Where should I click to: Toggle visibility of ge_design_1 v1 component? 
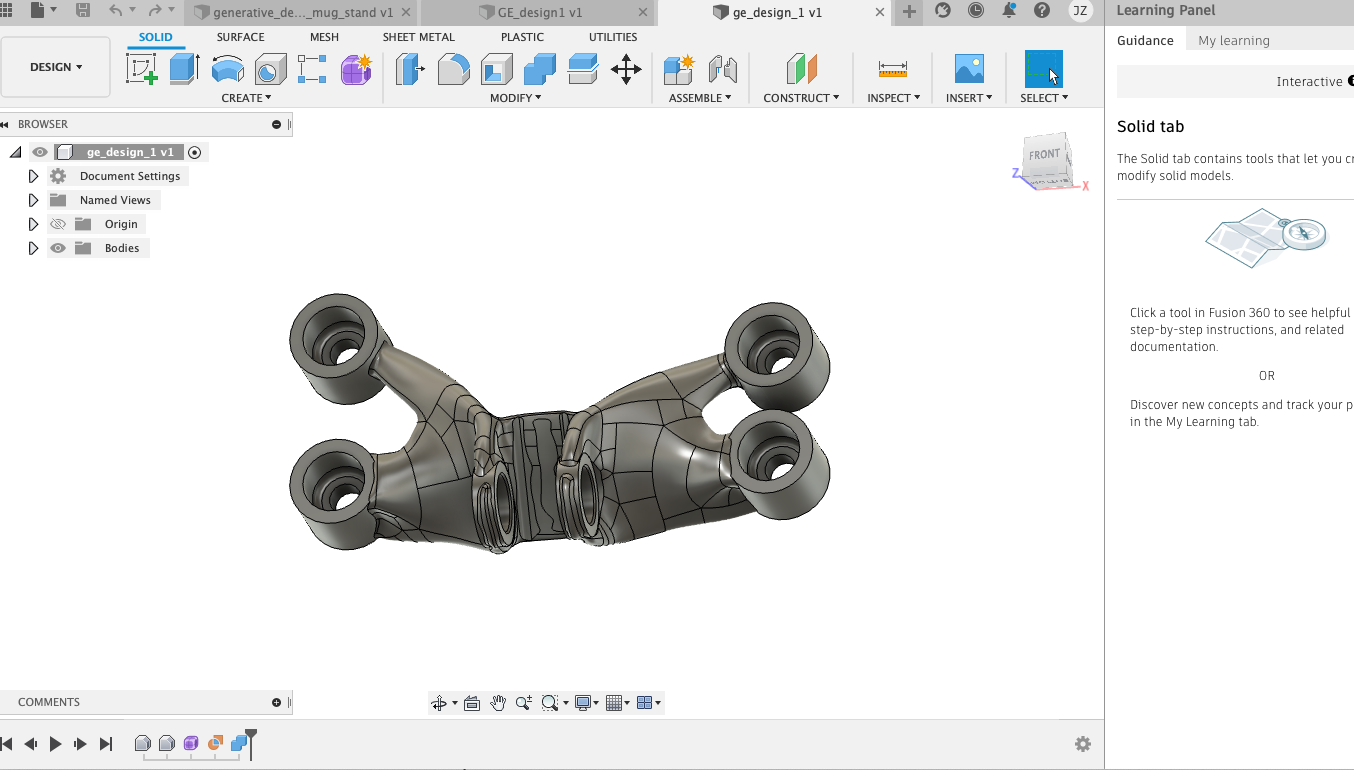click(40, 152)
